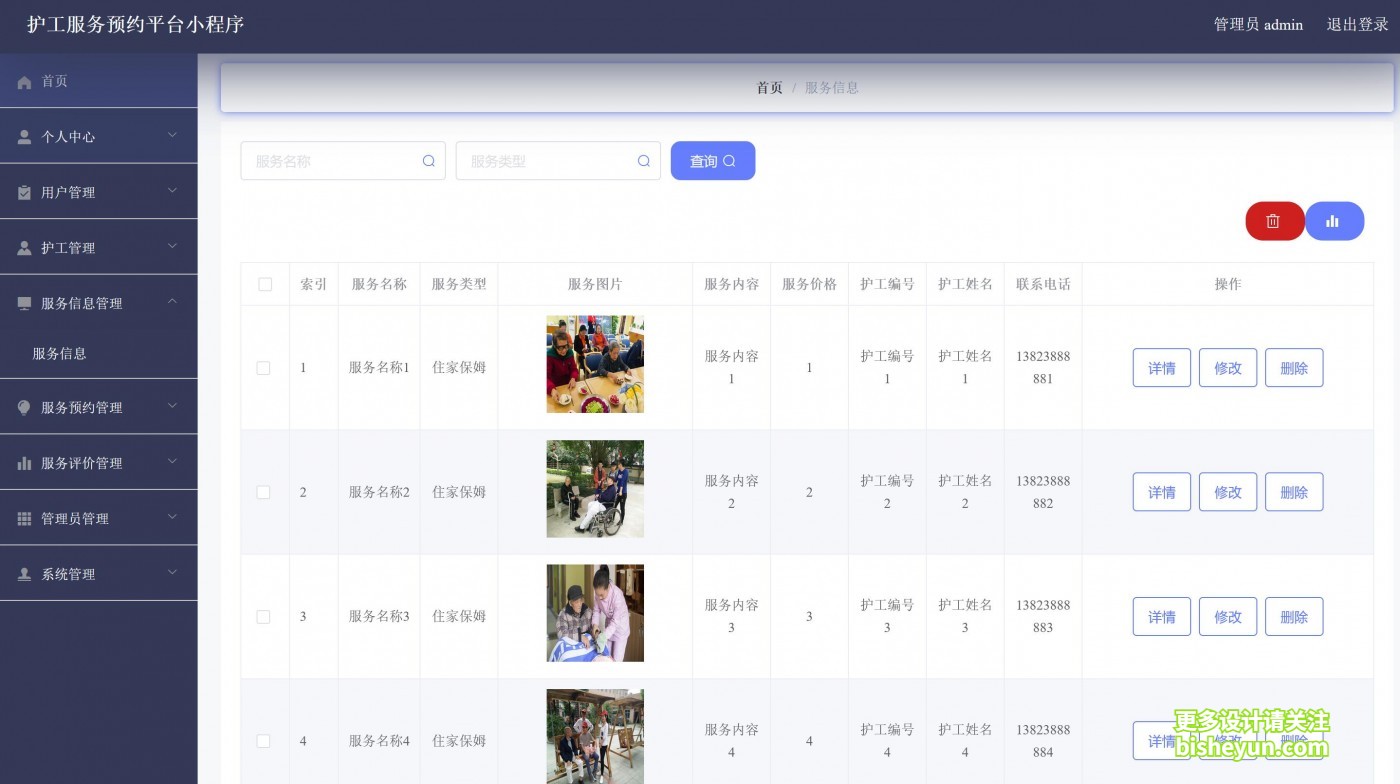Click 删除 for row 服务名称3
This screenshot has width=1400, height=784.
pos(1294,617)
